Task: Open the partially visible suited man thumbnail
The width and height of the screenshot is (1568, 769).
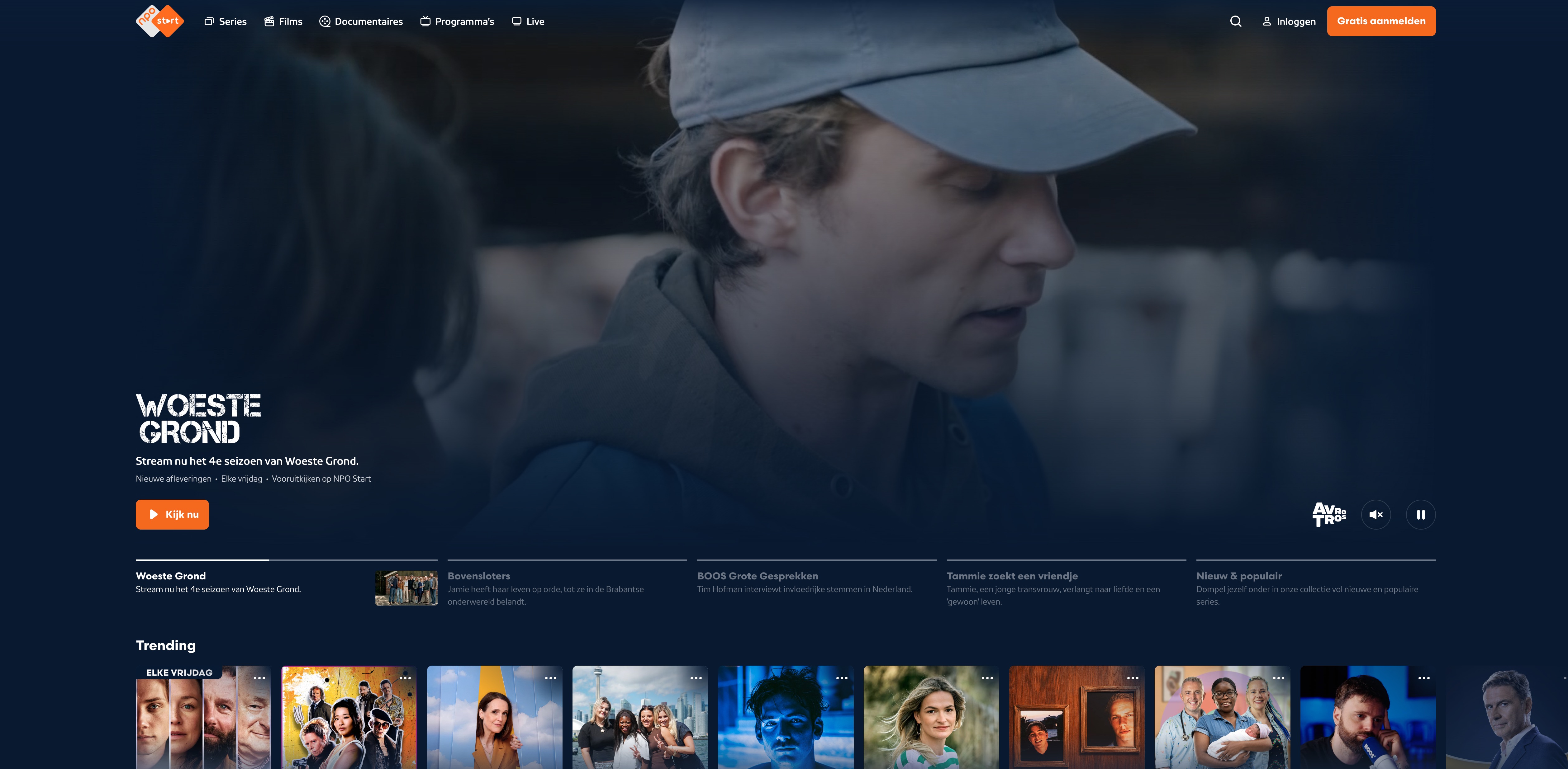Action: 1507,717
